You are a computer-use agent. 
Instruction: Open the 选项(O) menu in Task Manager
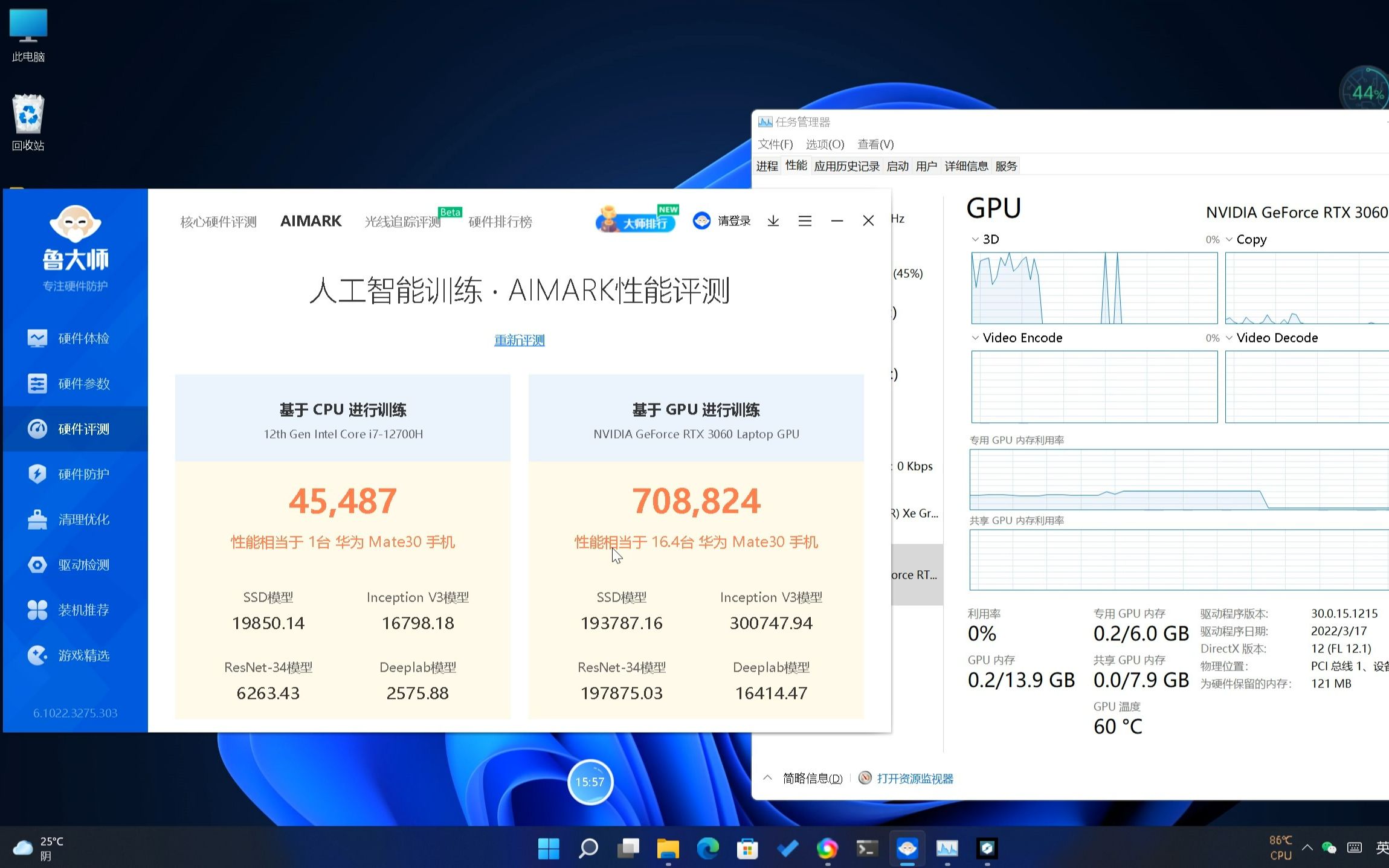pyautogui.click(x=825, y=144)
